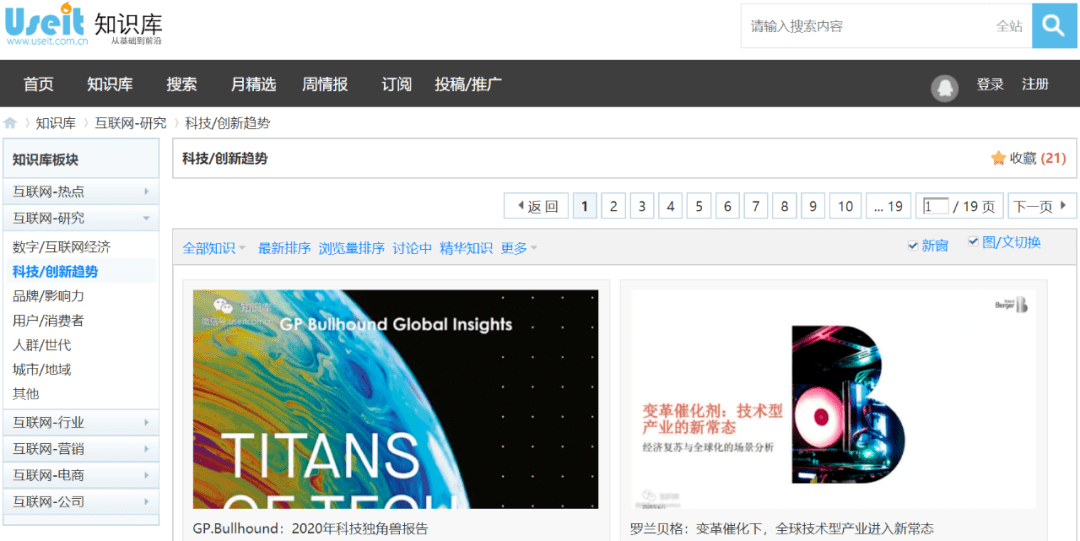Open 首页 in the navigation bar
Image resolution: width=1080 pixels, height=541 pixels.
[x=39, y=84]
